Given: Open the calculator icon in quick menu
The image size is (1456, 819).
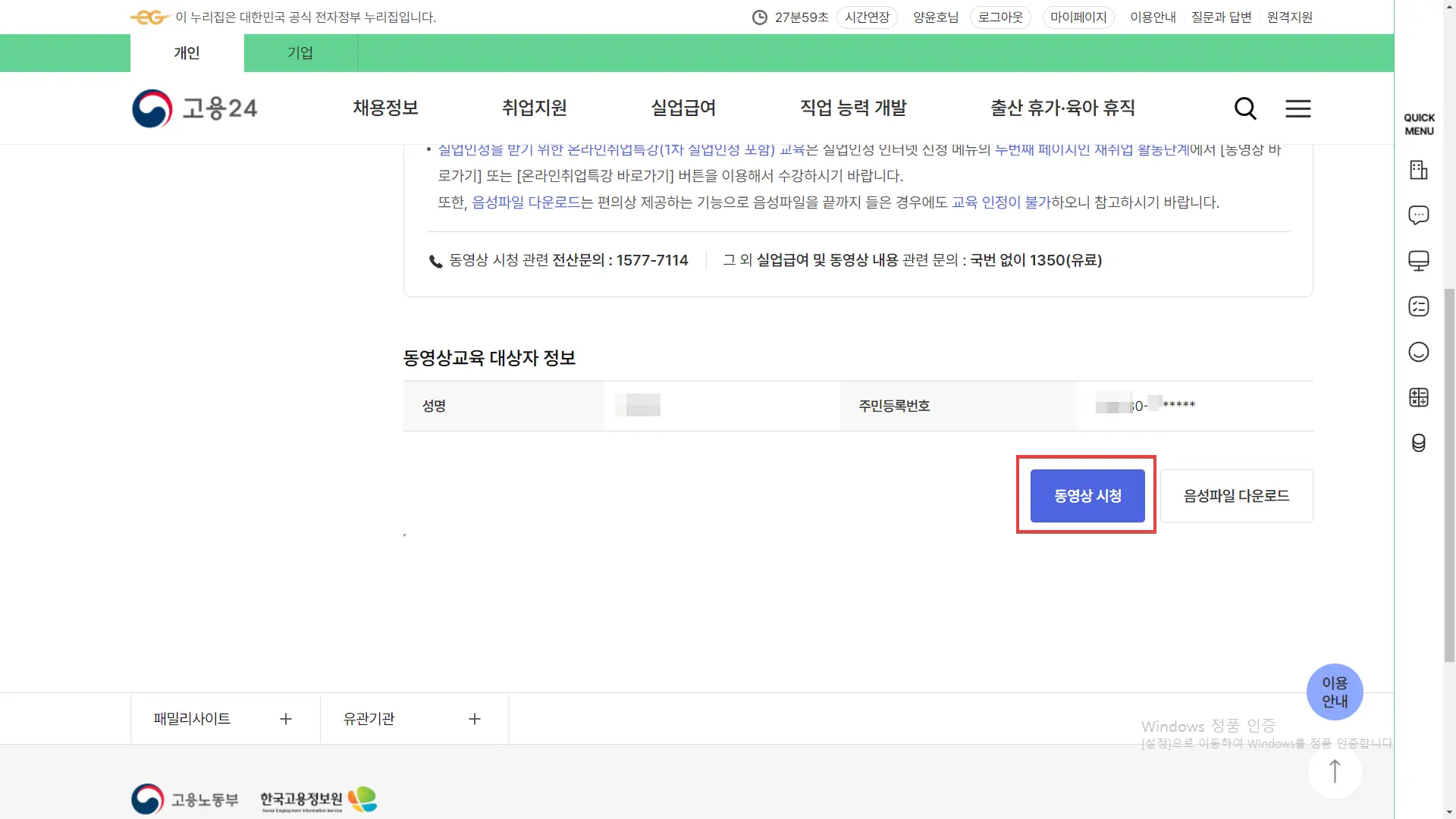Looking at the screenshot, I should pos(1418,397).
